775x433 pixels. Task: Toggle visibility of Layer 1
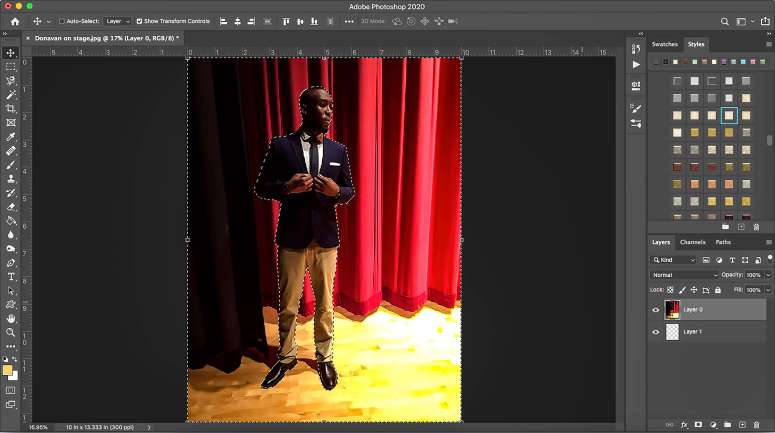point(656,332)
